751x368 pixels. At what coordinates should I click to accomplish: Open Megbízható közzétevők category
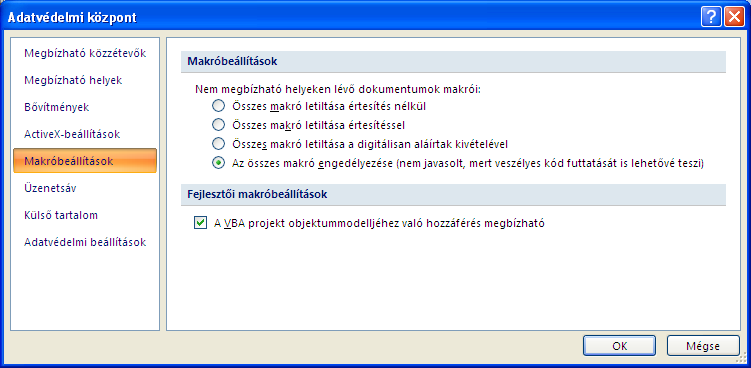tap(85, 53)
